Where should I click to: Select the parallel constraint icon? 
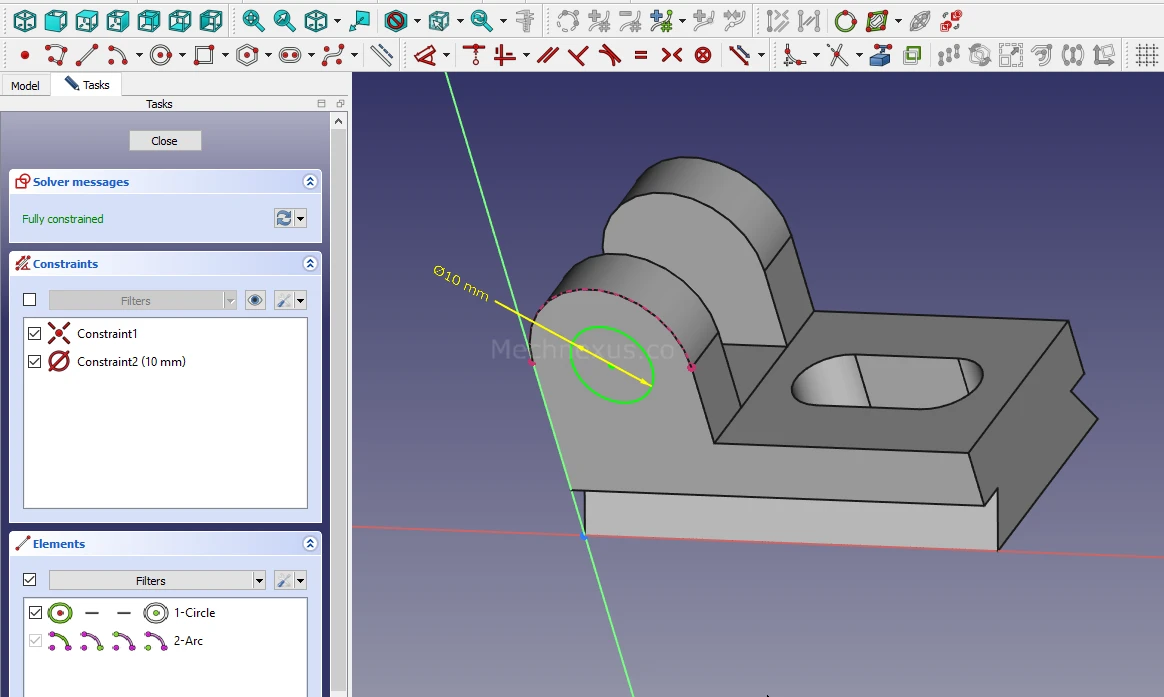tap(547, 56)
